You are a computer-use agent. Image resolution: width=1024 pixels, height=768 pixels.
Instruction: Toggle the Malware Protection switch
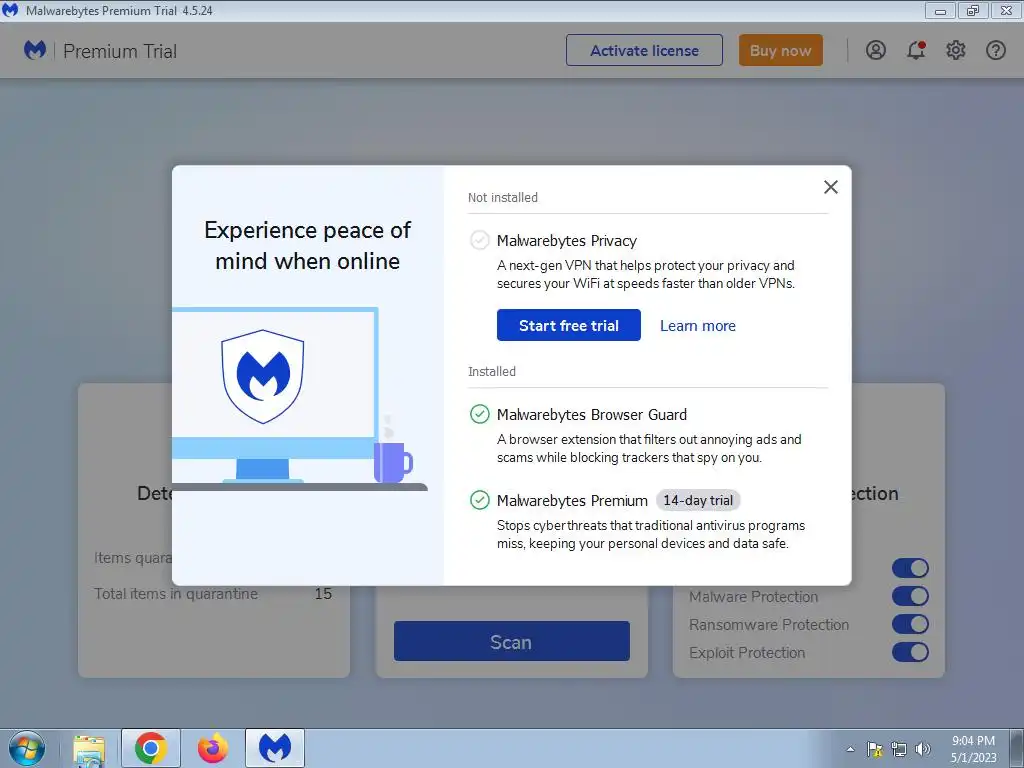(x=910, y=596)
